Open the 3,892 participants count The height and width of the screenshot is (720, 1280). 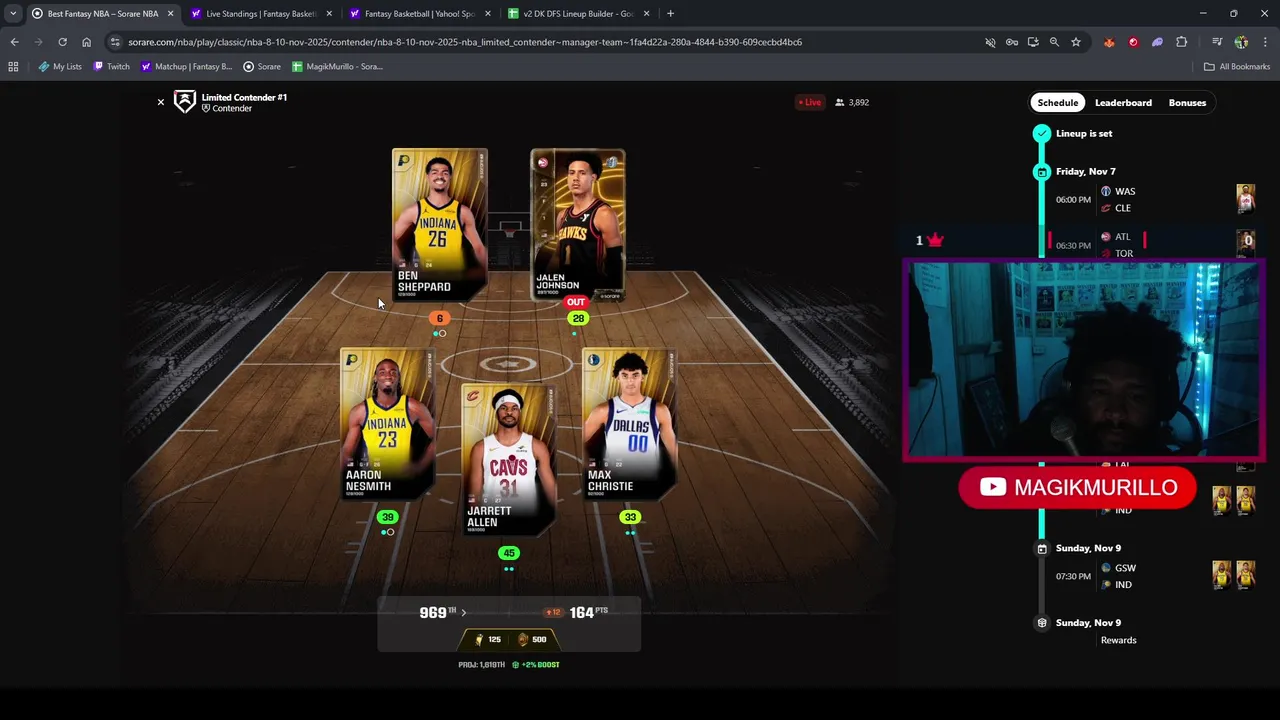coord(852,102)
